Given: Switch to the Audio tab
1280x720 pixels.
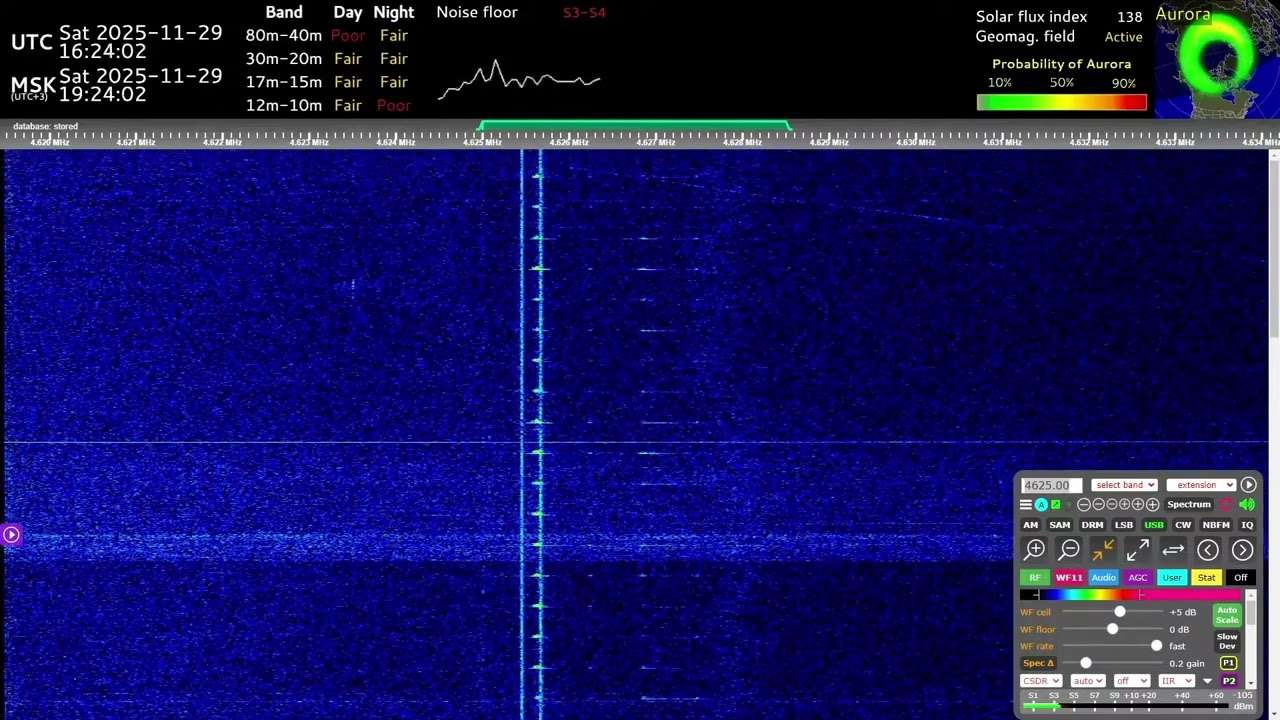Looking at the screenshot, I should point(1104,577).
